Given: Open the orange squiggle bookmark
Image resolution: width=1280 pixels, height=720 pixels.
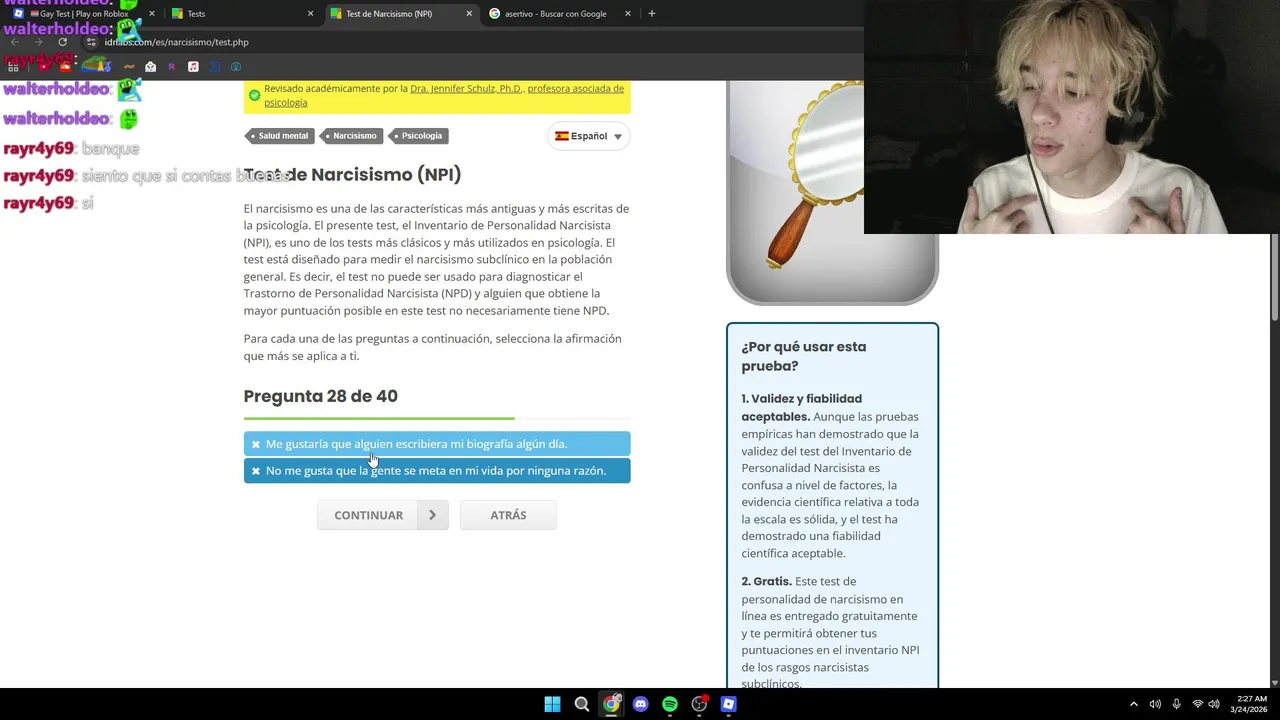Looking at the screenshot, I should coord(129,67).
